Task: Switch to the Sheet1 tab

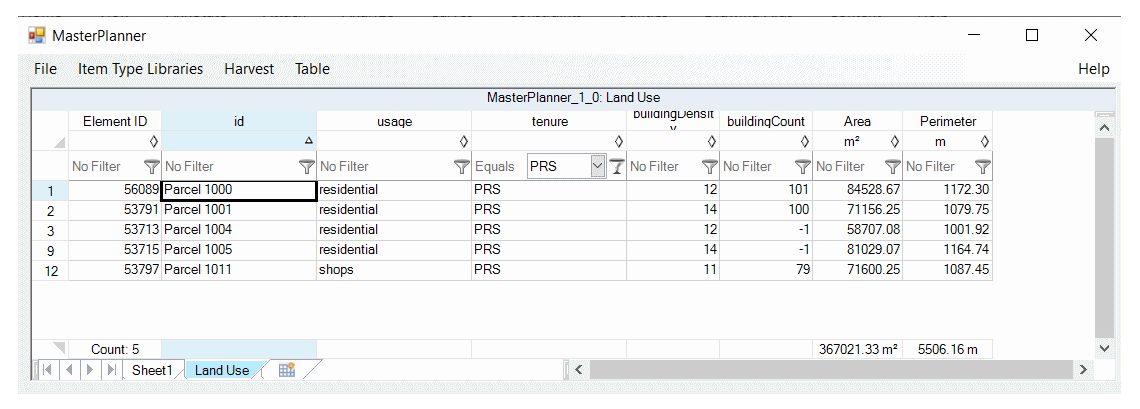Action: [x=152, y=370]
